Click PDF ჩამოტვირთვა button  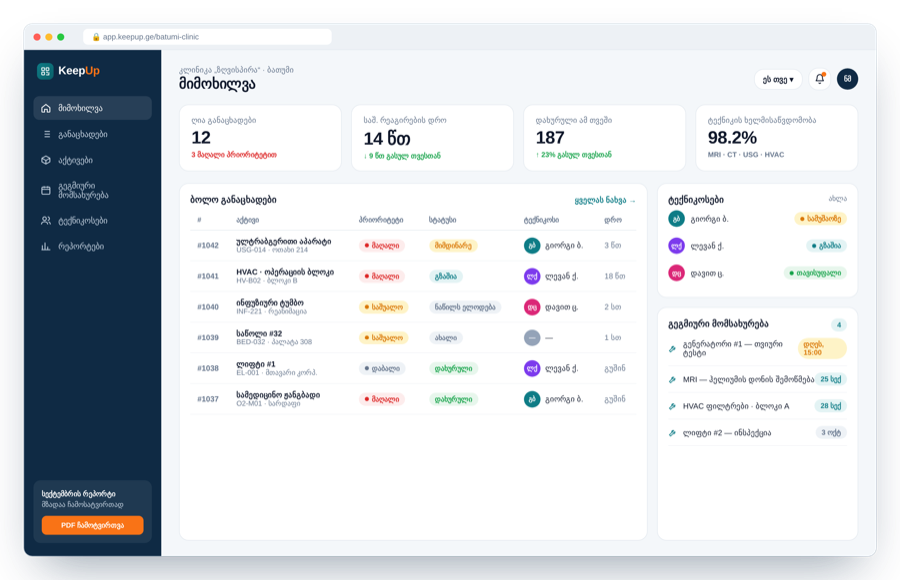(x=92, y=525)
